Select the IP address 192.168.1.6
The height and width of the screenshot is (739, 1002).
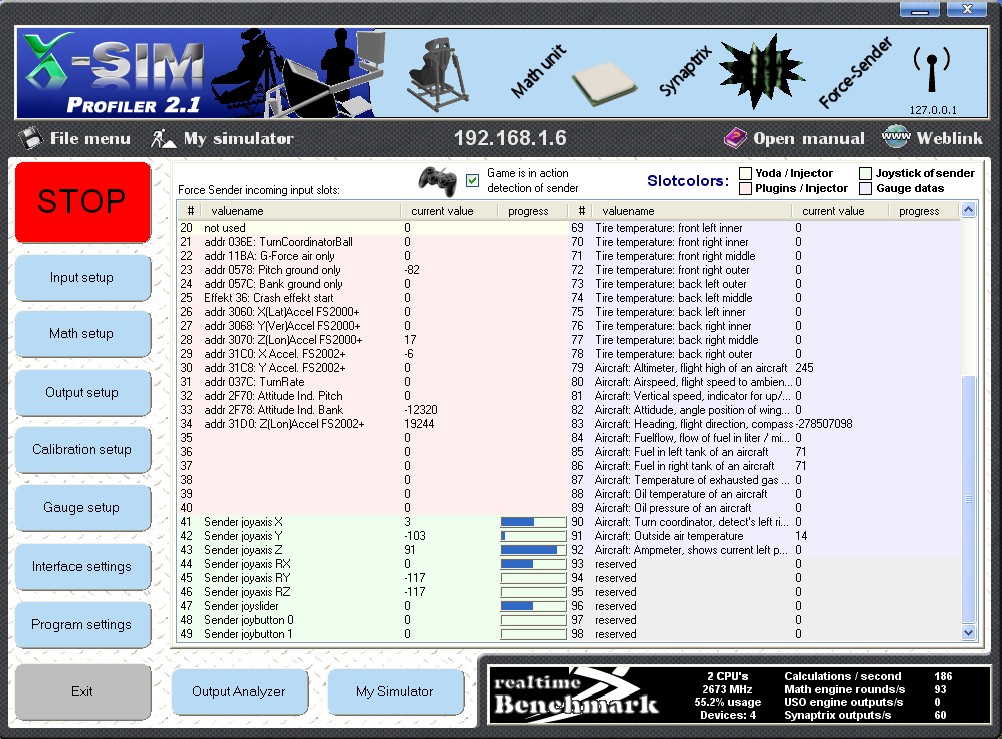coord(510,138)
